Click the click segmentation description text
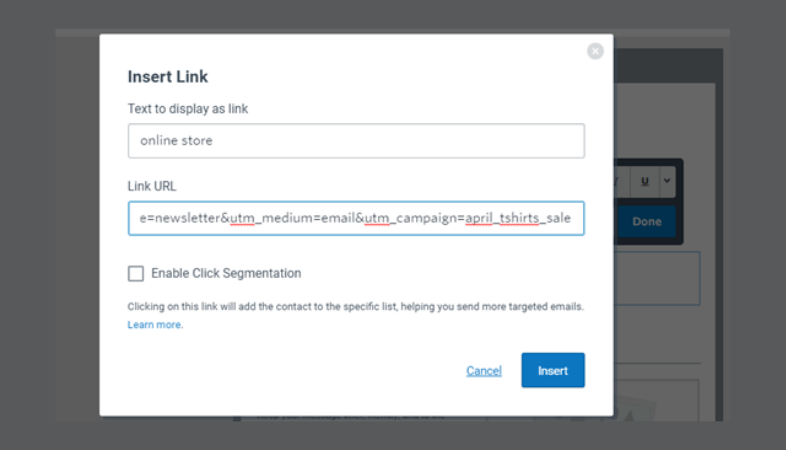This screenshot has height=450, width=786. 355,307
